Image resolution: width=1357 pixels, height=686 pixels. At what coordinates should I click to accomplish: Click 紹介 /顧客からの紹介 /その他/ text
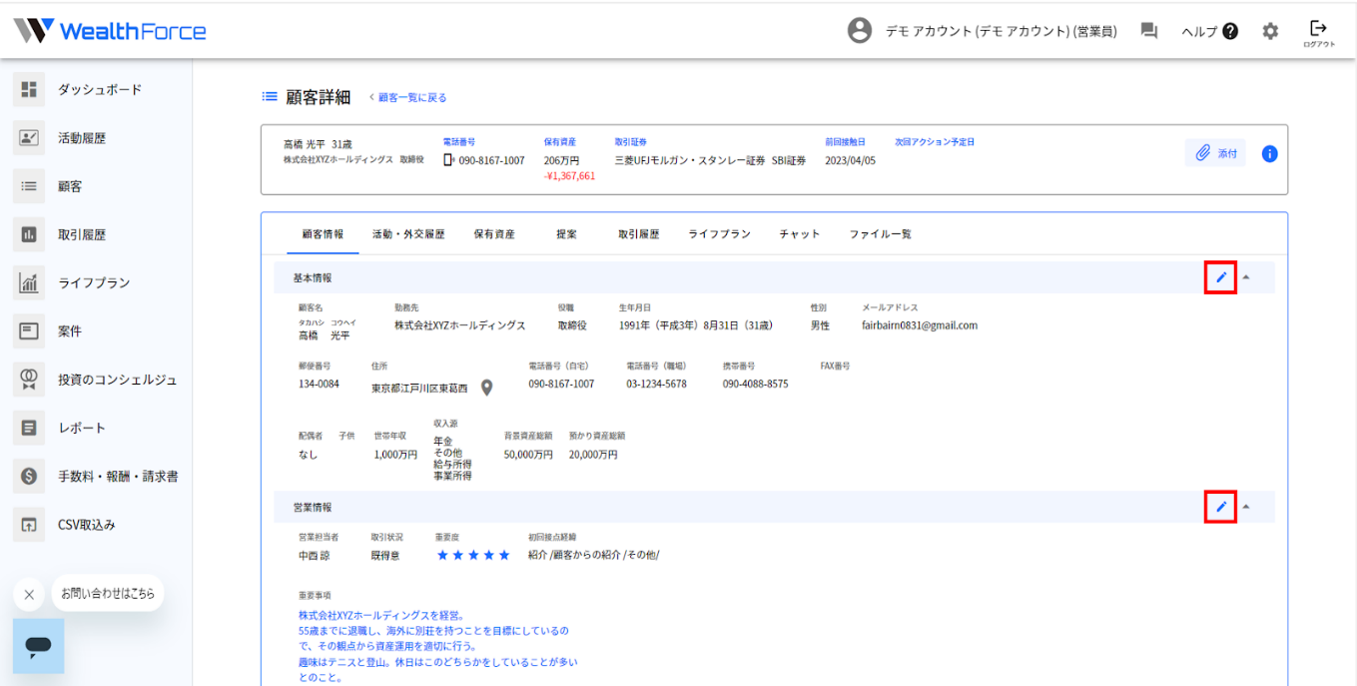click(594, 555)
